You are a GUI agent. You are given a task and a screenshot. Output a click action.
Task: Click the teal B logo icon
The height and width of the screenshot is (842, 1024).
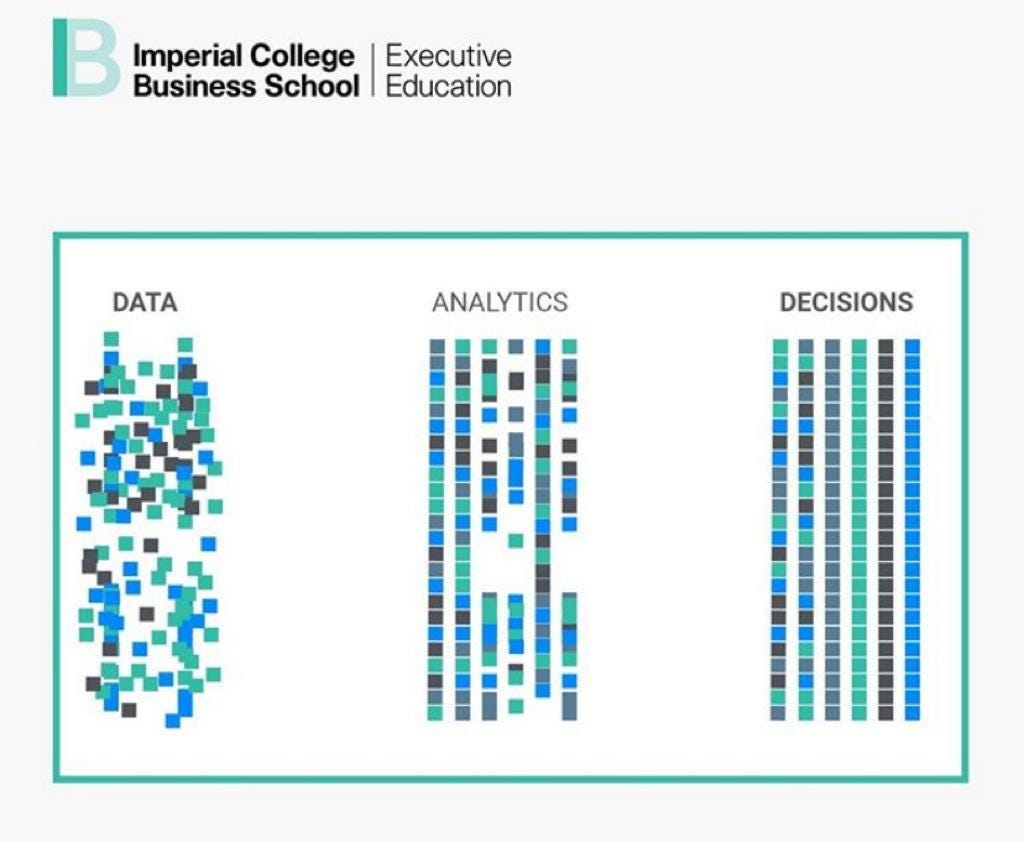pyautogui.click(x=86, y=57)
